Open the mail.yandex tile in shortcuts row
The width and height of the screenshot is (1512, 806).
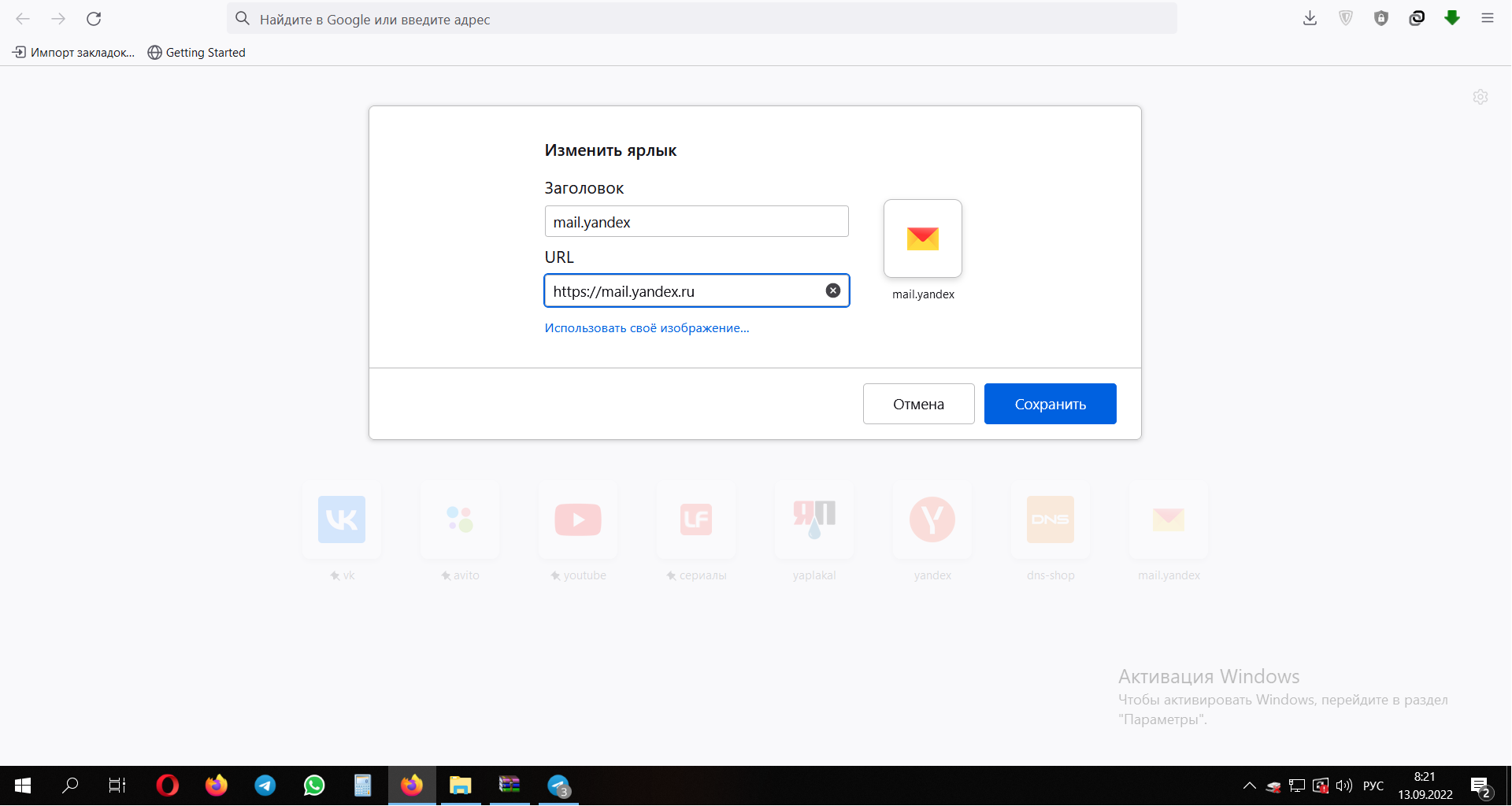point(1169,519)
